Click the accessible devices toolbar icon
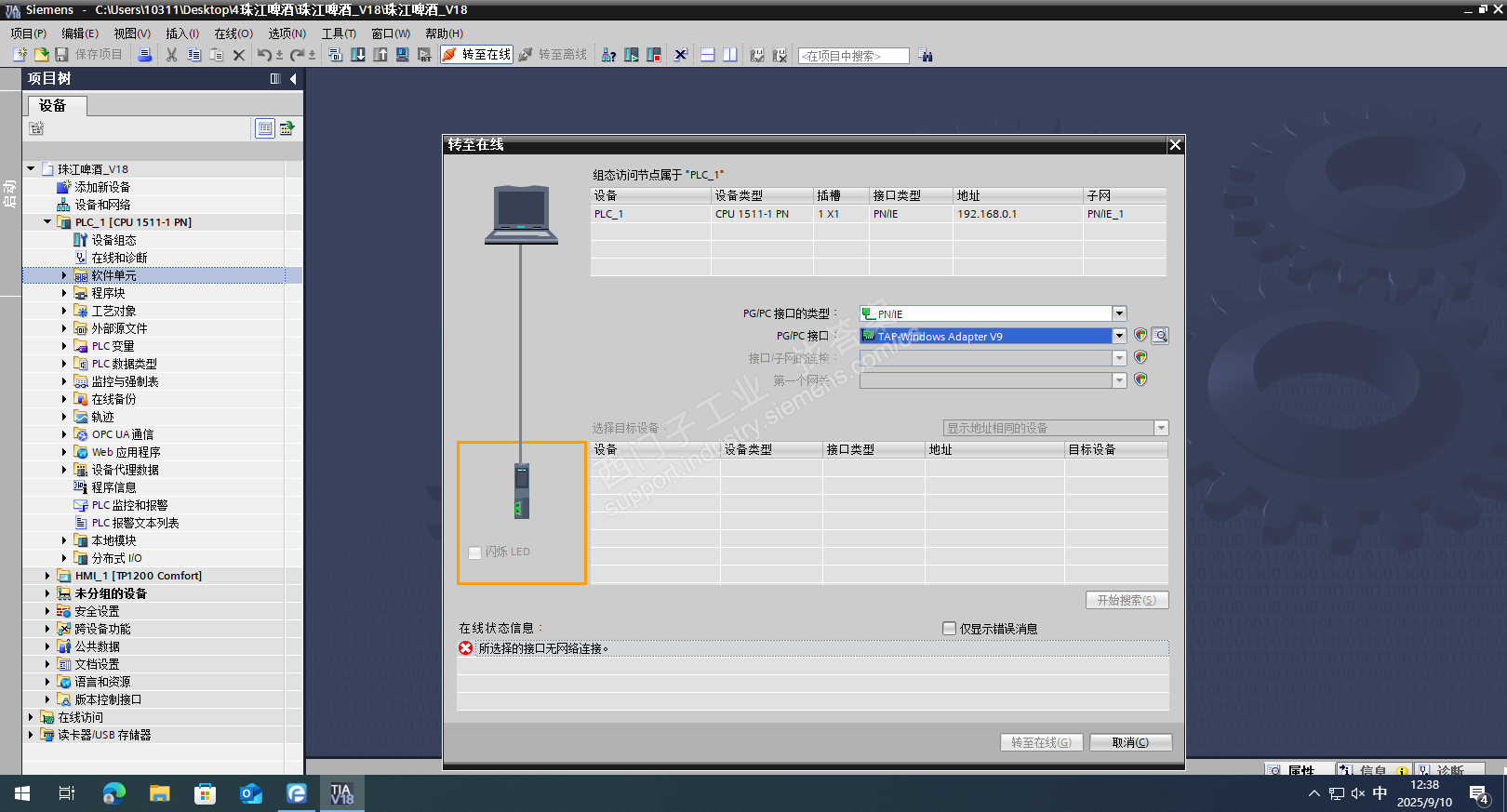This screenshot has width=1507, height=812. click(609, 55)
